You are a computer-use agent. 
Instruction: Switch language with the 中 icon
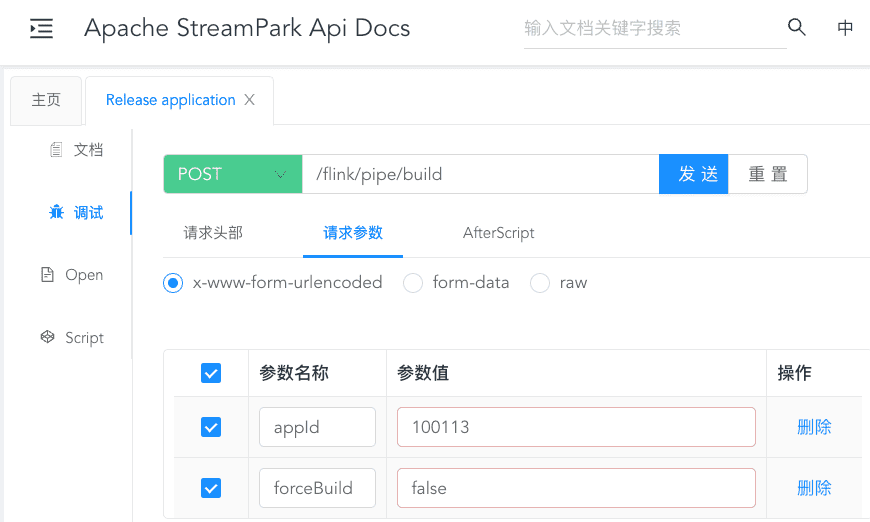coord(845,28)
